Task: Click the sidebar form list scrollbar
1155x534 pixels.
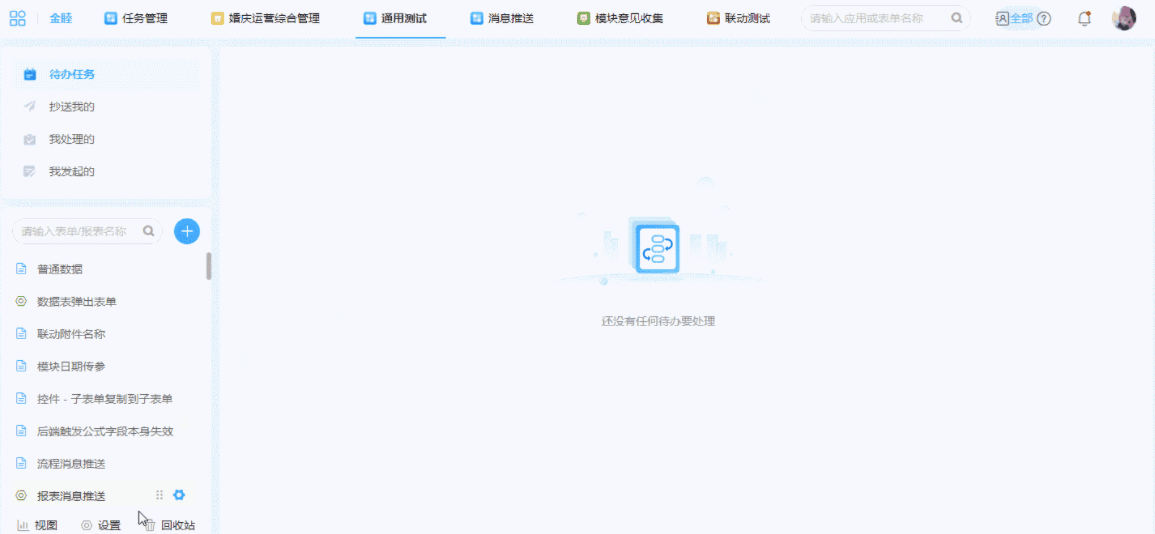Action: [x=209, y=267]
